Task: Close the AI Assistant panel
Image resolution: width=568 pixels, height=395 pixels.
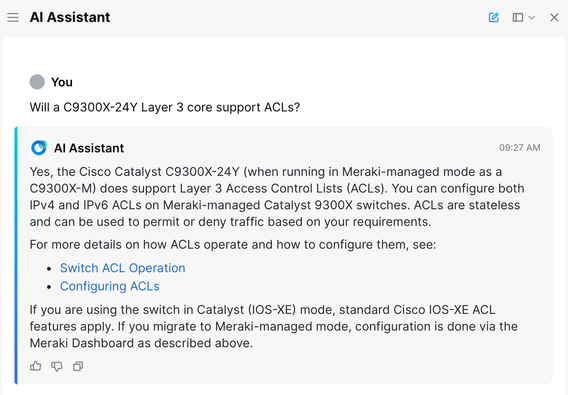Action: [x=554, y=17]
